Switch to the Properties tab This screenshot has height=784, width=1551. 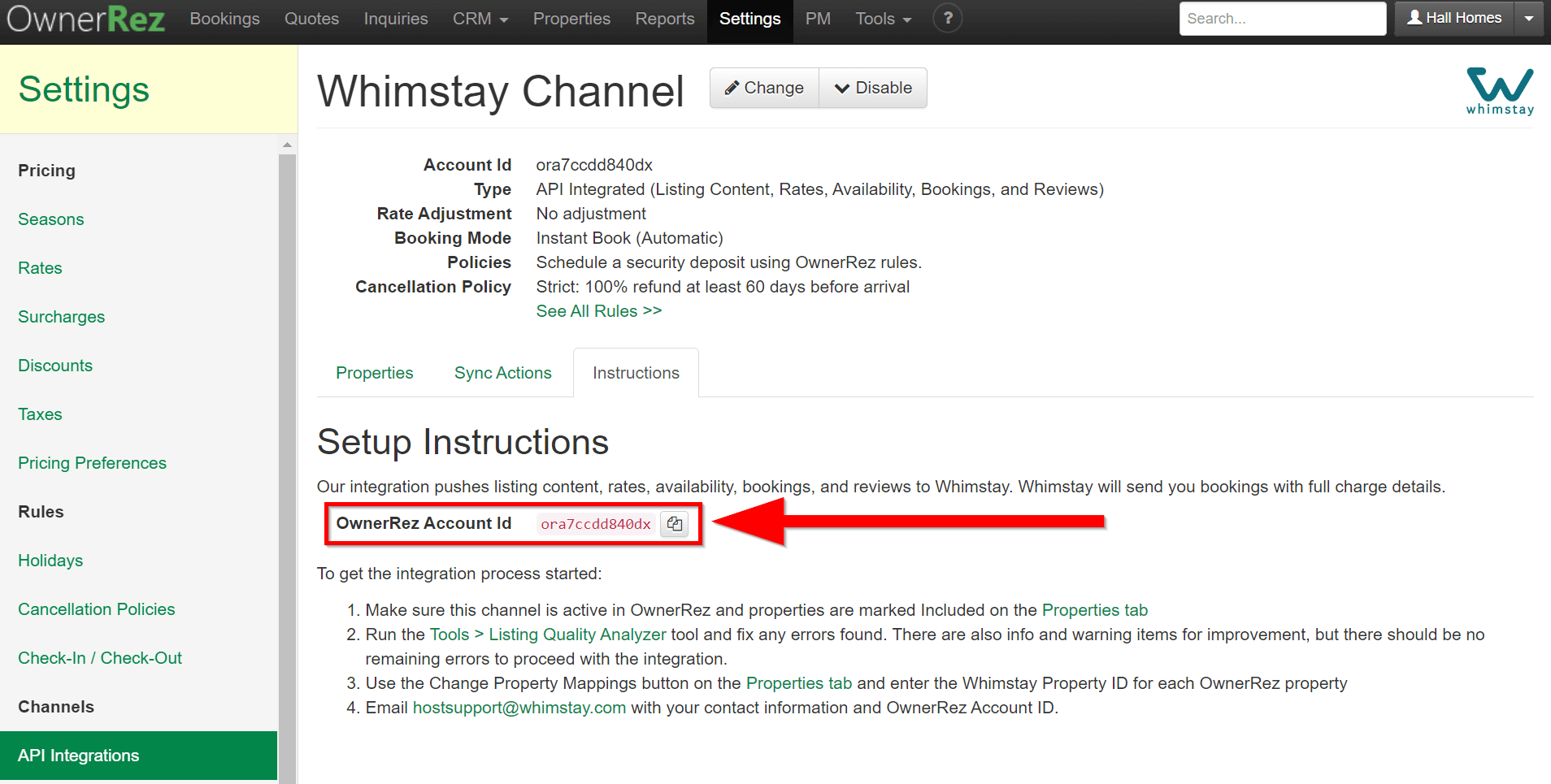pos(374,372)
